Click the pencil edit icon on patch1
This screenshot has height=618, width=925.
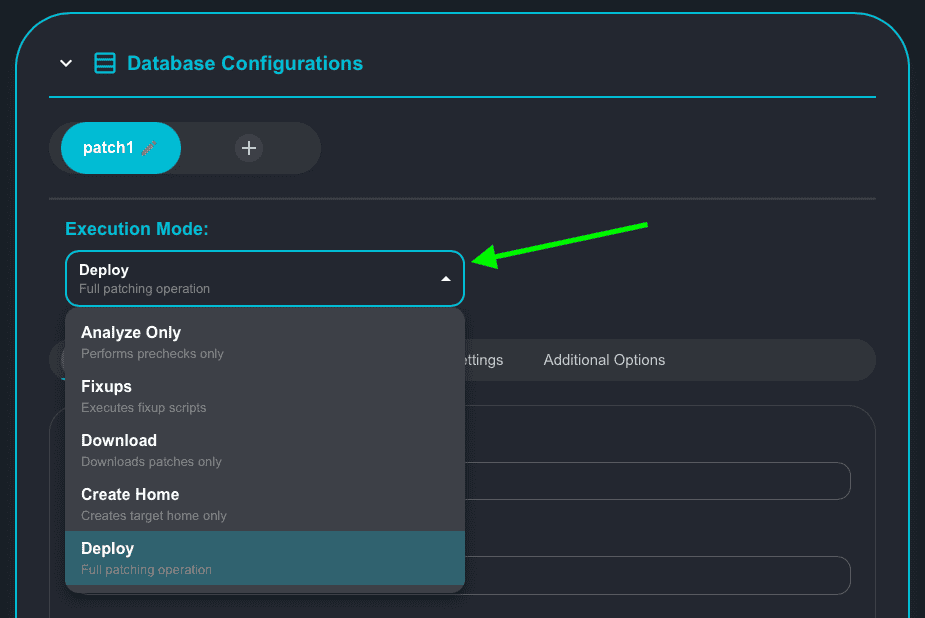[x=148, y=148]
